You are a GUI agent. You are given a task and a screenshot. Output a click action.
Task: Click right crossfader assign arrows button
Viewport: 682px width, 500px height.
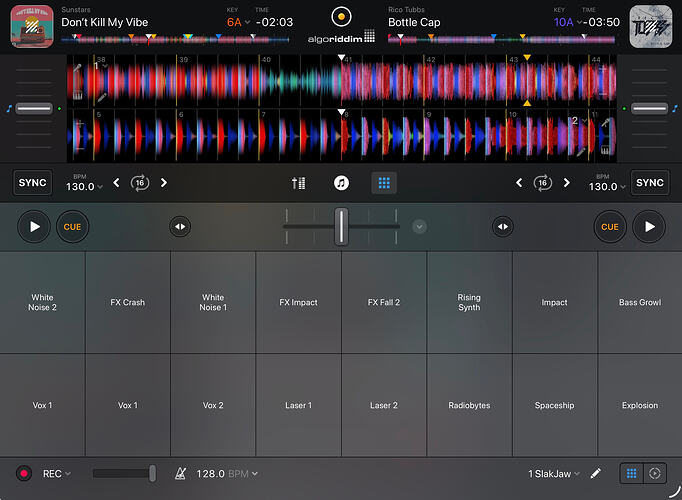pos(503,227)
